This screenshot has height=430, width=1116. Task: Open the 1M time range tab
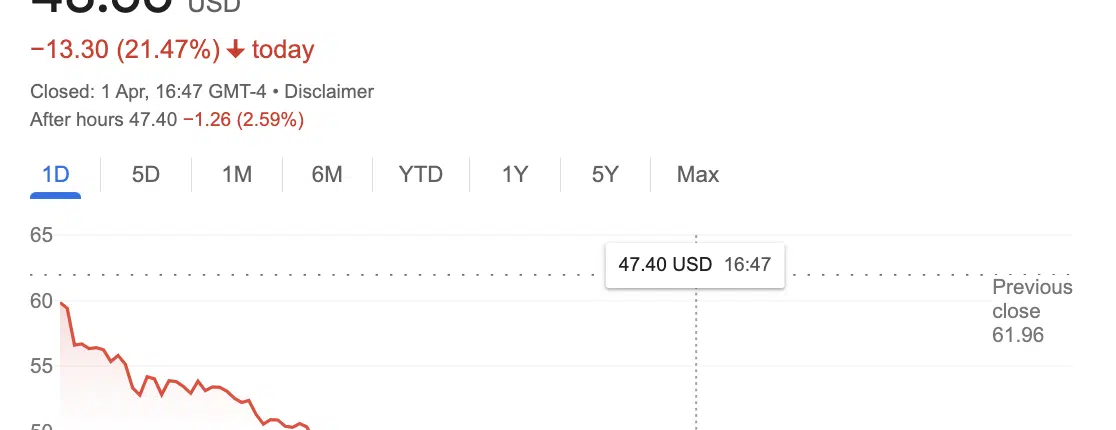[x=237, y=174]
